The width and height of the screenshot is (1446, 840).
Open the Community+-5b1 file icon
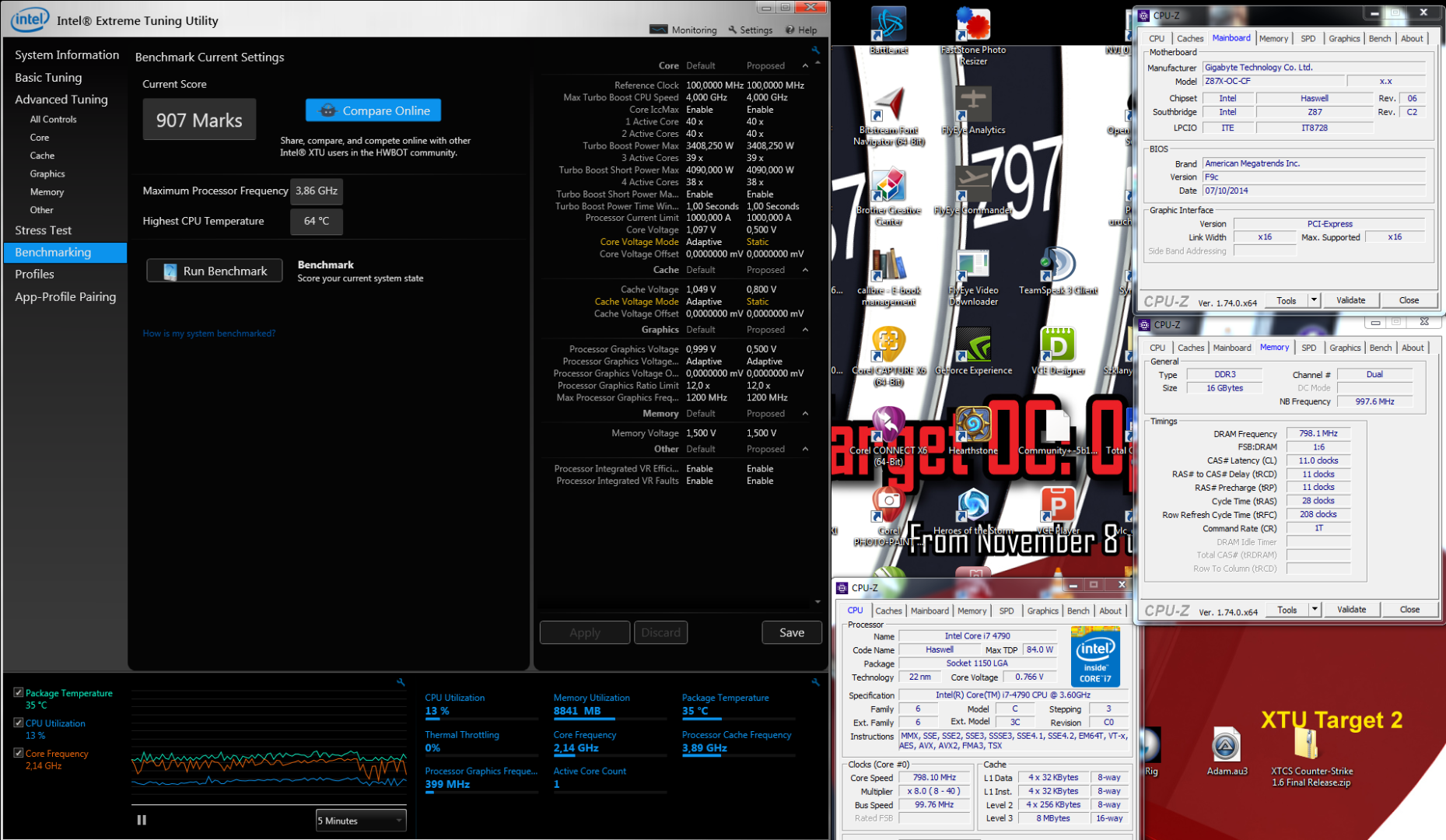coord(1058,431)
